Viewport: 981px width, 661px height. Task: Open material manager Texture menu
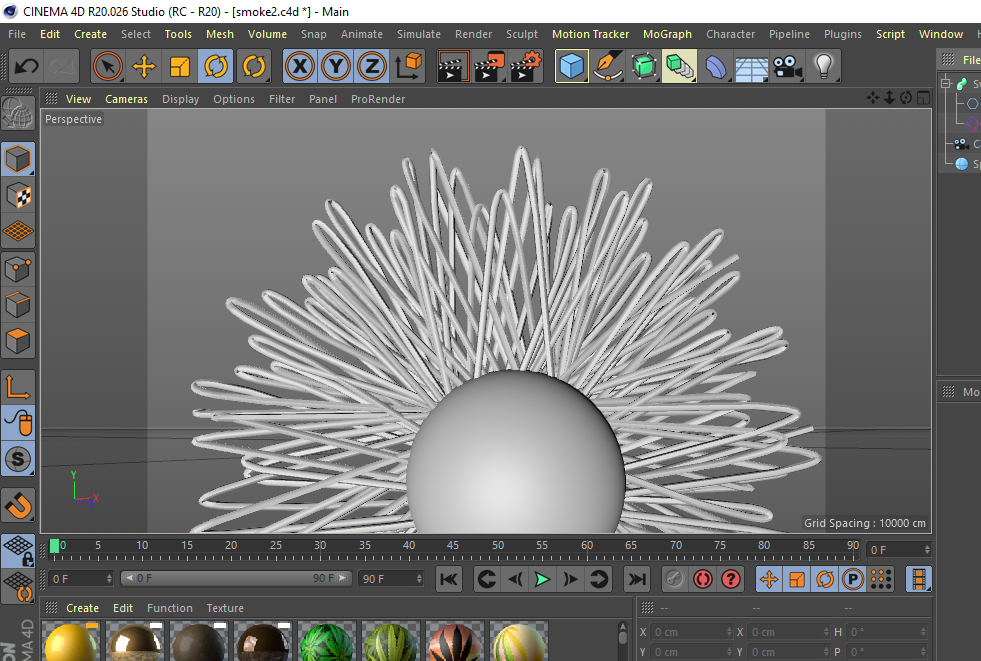(x=225, y=608)
